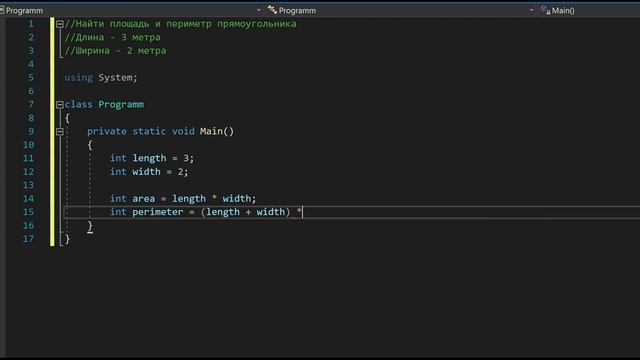The width and height of the screenshot is (640, 360).
Task: Click line number 5 in margin
Action: point(31,78)
